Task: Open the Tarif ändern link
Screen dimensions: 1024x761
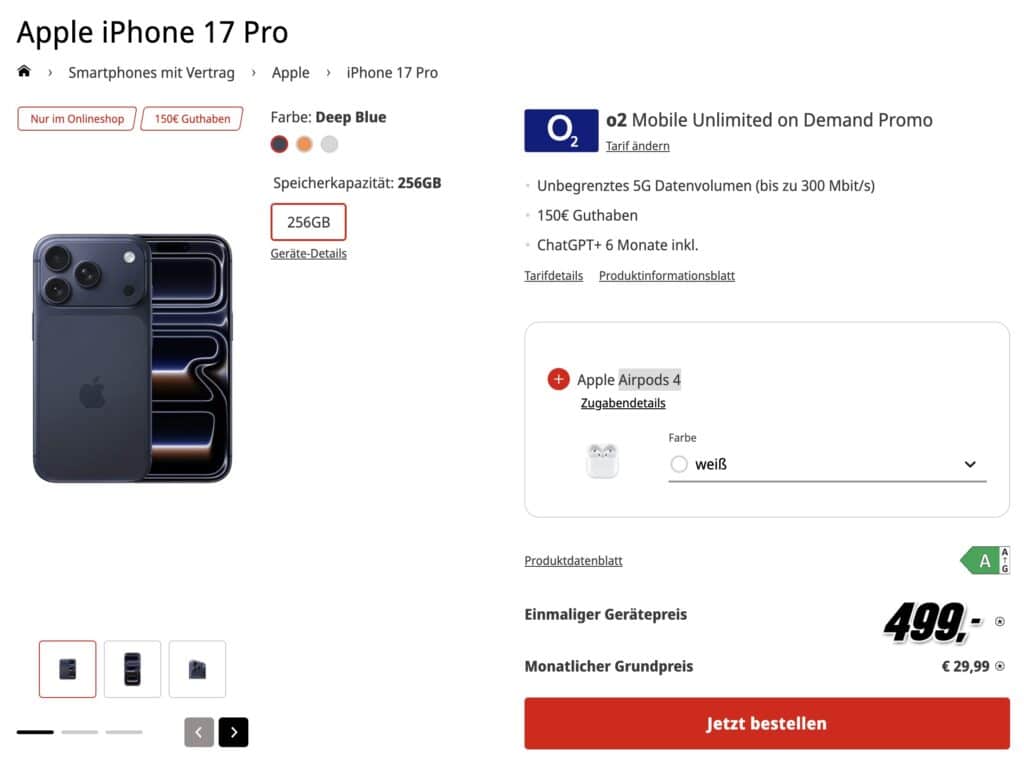Action: [x=638, y=146]
